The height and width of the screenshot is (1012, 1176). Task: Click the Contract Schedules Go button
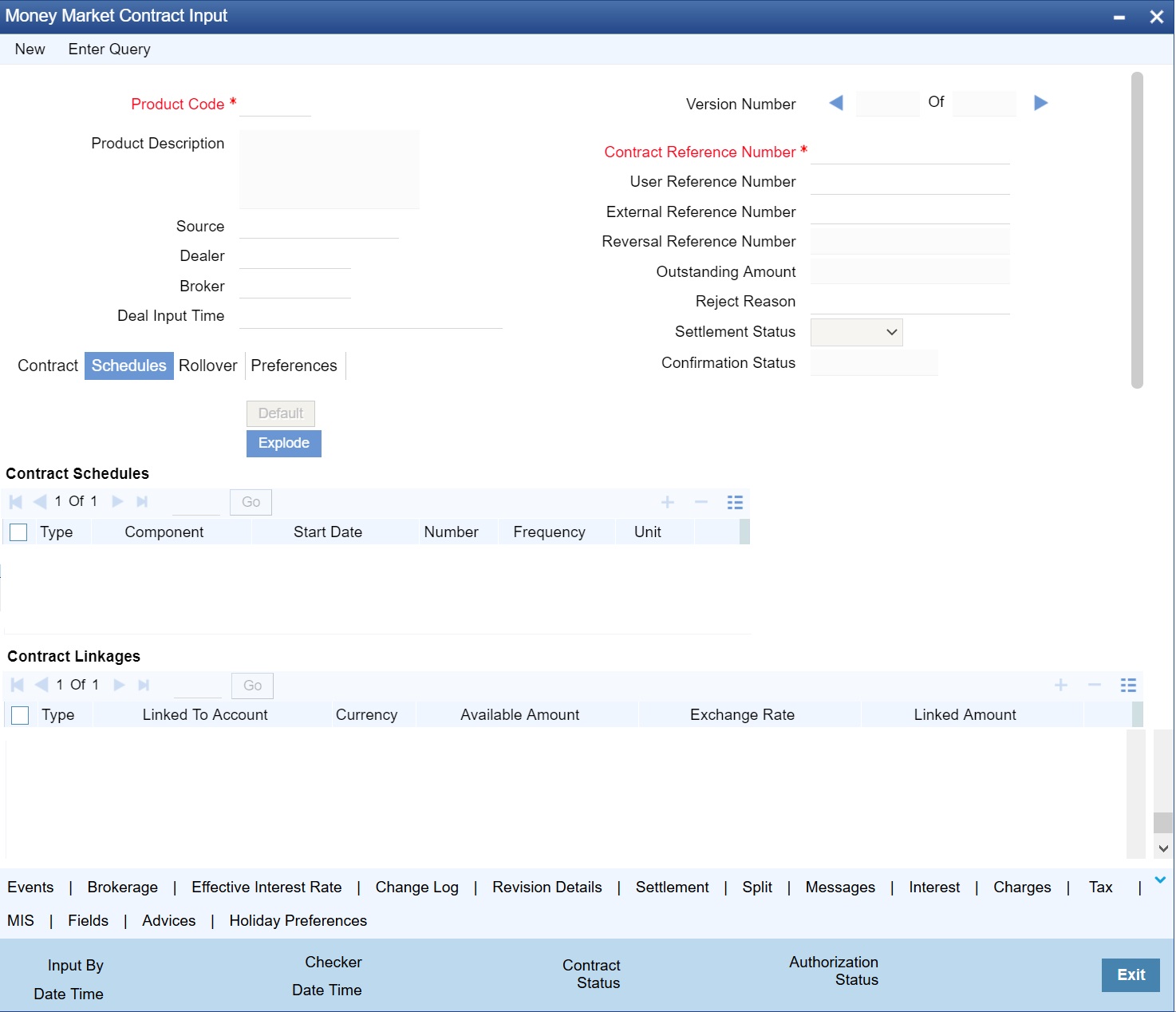tap(250, 502)
